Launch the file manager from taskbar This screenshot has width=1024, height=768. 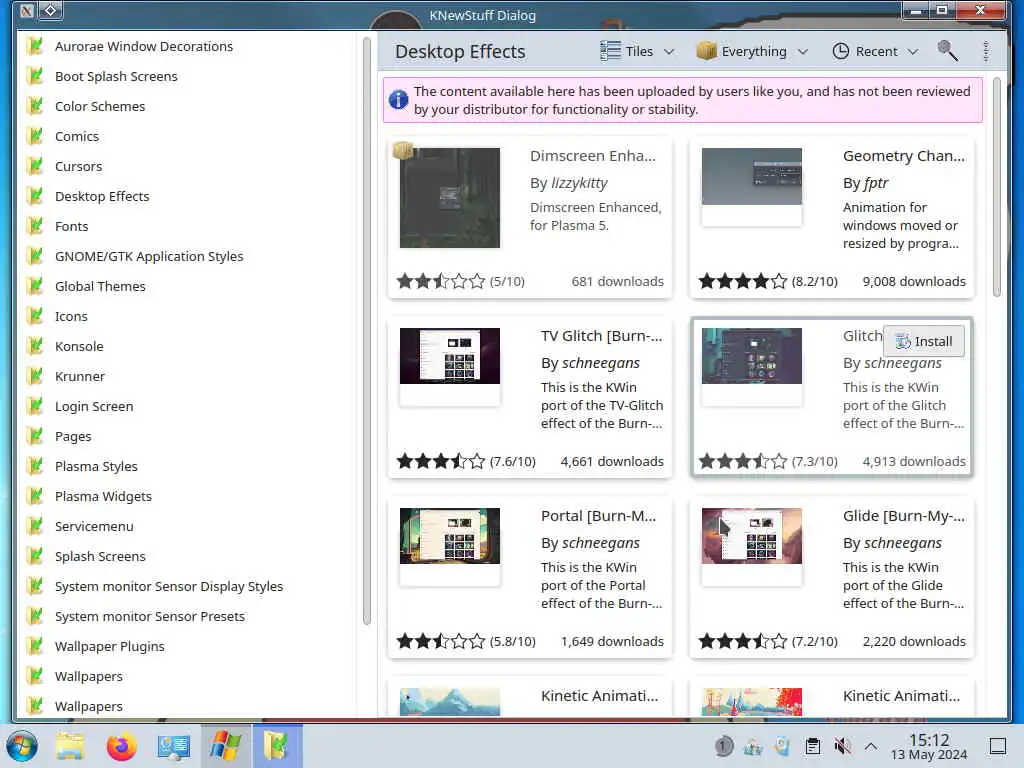[x=70, y=746]
